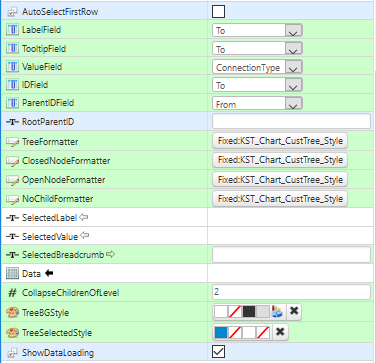The height and width of the screenshot is (363, 376).
Task: Click the OpenNodeFormatter property name
Action: 64,180
